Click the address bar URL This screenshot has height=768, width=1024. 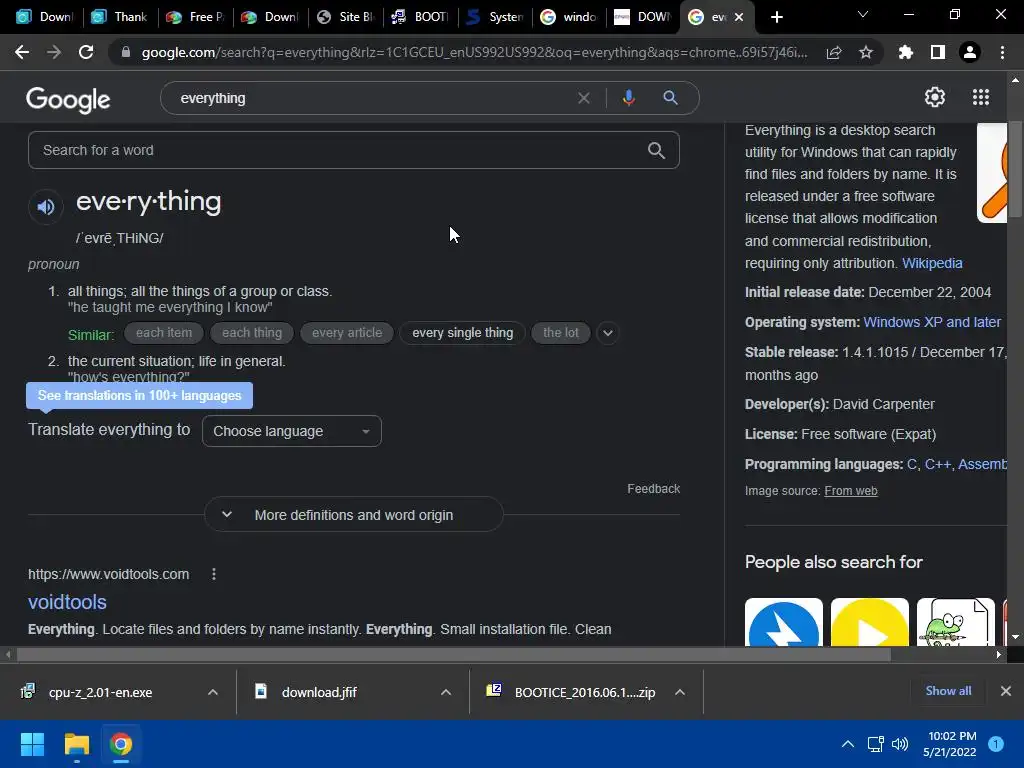[474, 52]
